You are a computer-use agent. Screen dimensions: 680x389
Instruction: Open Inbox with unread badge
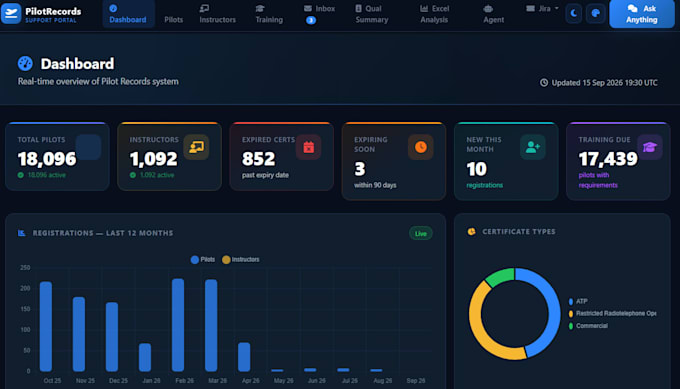pos(319,14)
